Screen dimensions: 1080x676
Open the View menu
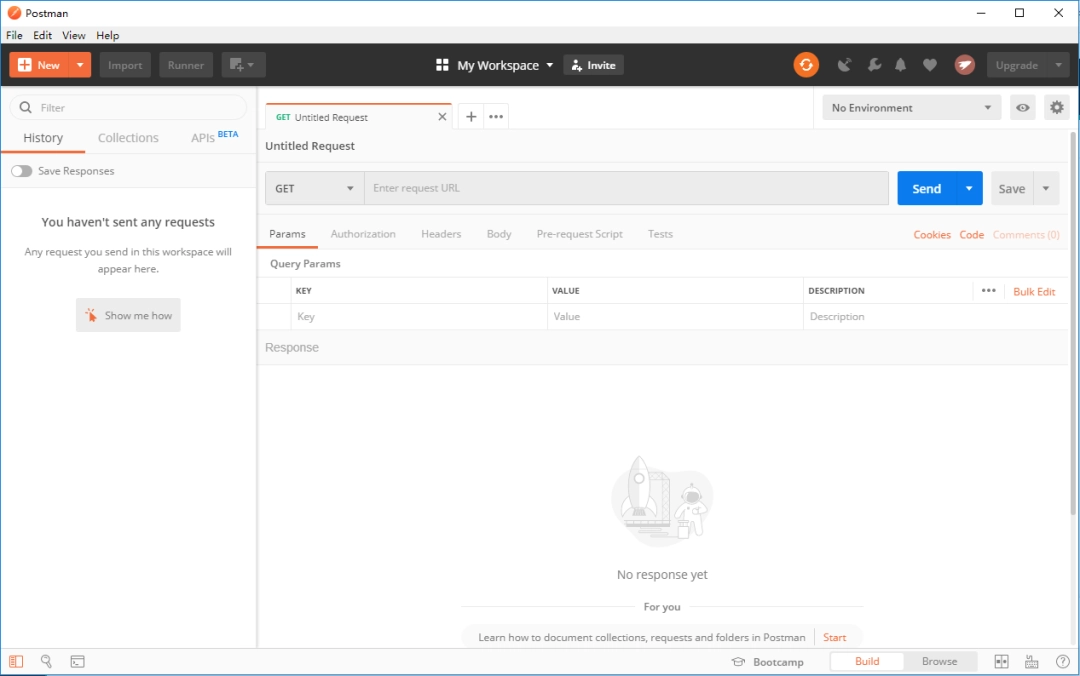(73, 35)
